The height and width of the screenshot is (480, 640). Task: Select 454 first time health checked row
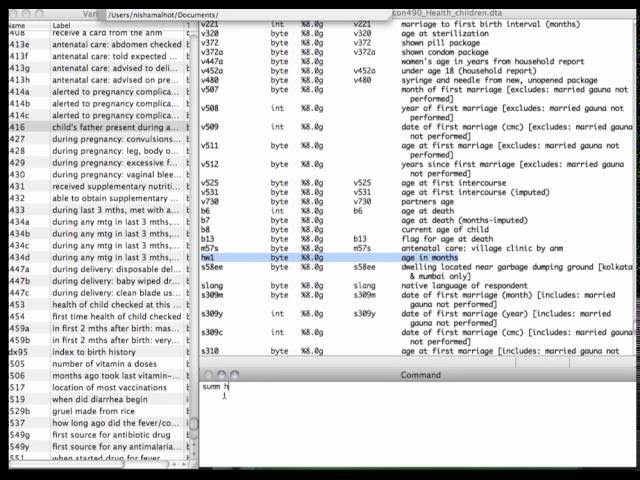[x=99, y=317]
